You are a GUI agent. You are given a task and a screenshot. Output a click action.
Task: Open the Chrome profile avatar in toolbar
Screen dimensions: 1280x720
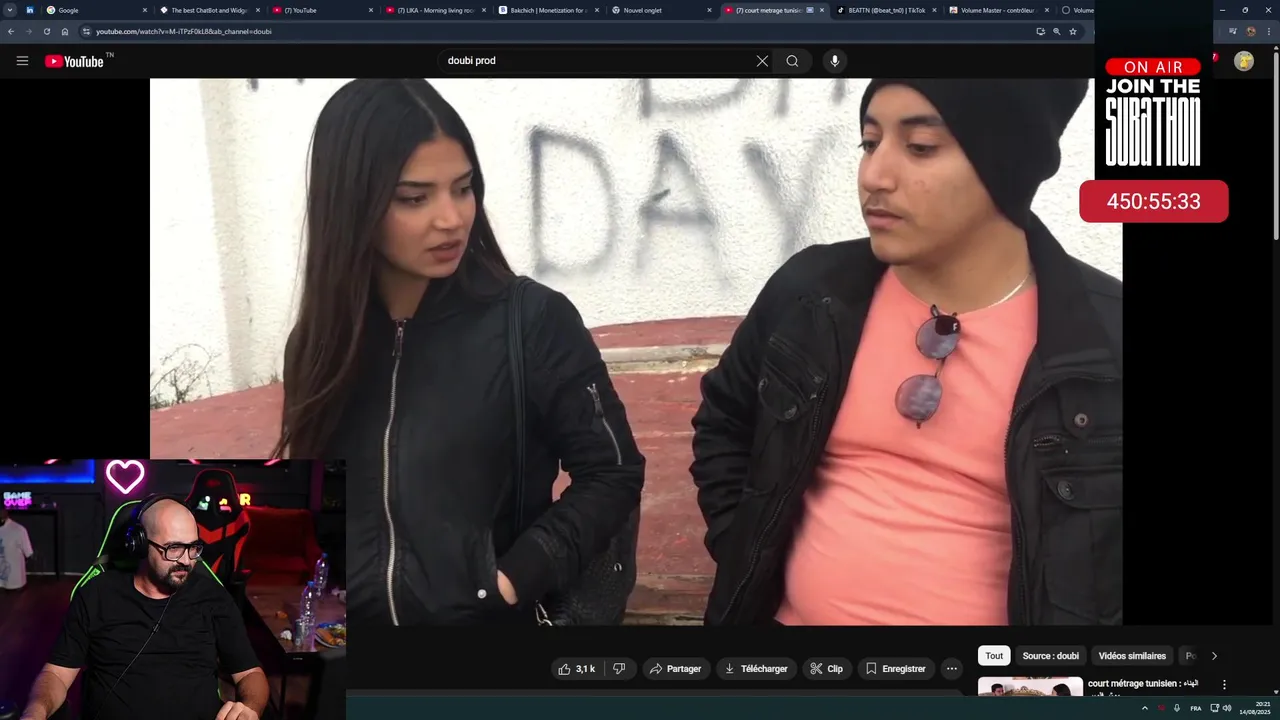1251,31
